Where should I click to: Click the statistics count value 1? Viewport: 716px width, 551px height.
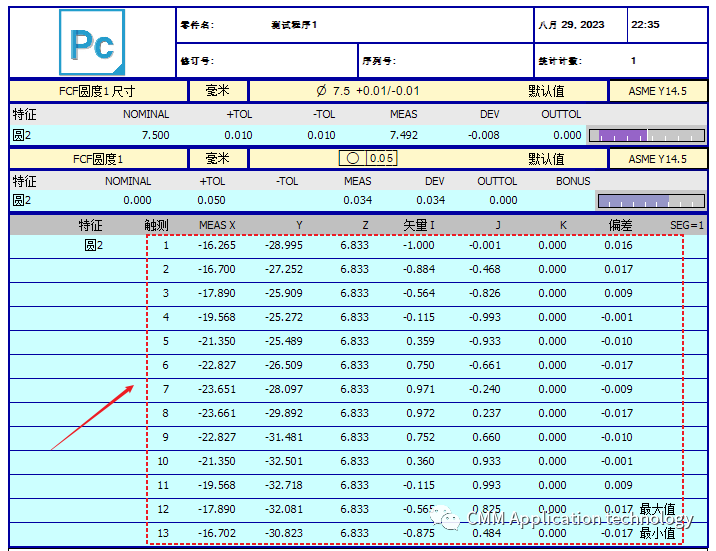click(633, 61)
